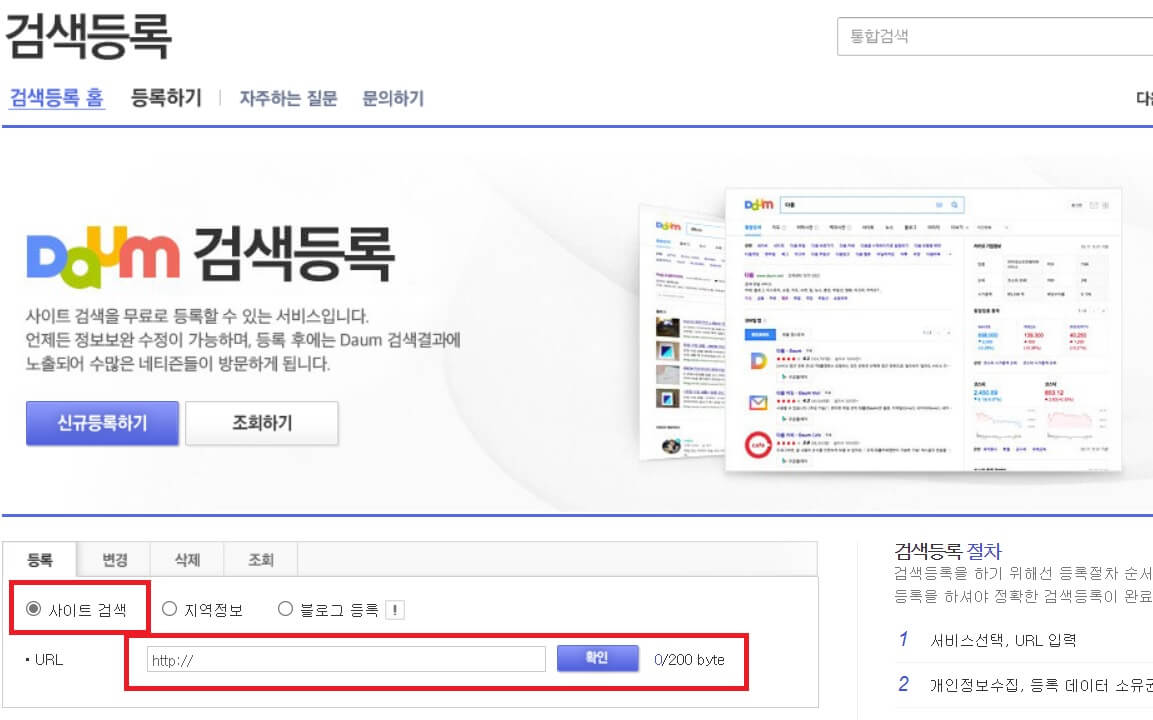Switch to the 조회 tab
The width and height of the screenshot is (1153, 720).
point(260,560)
